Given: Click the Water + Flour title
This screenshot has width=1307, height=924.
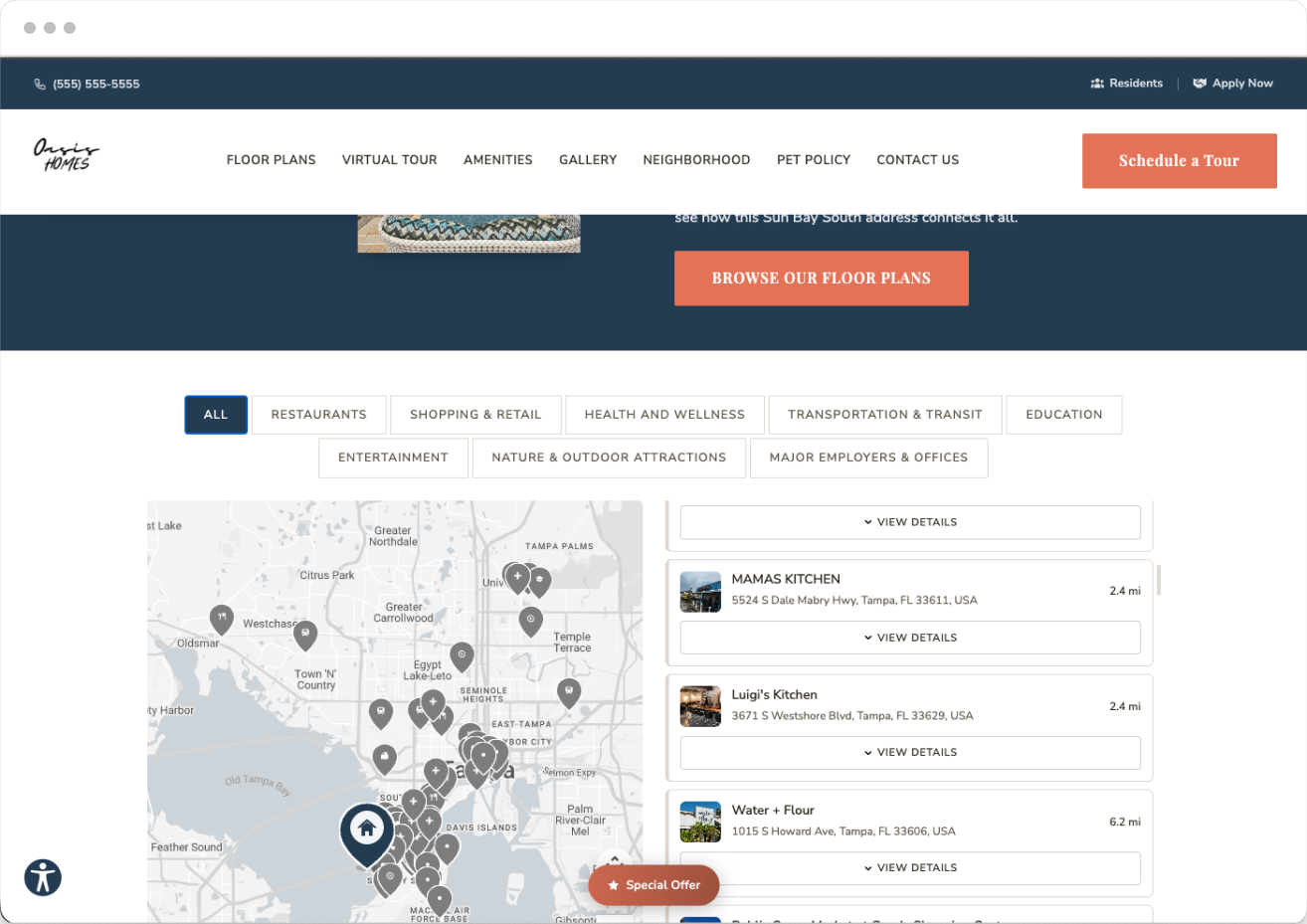Looking at the screenshot, I should (x=773, y=811).
